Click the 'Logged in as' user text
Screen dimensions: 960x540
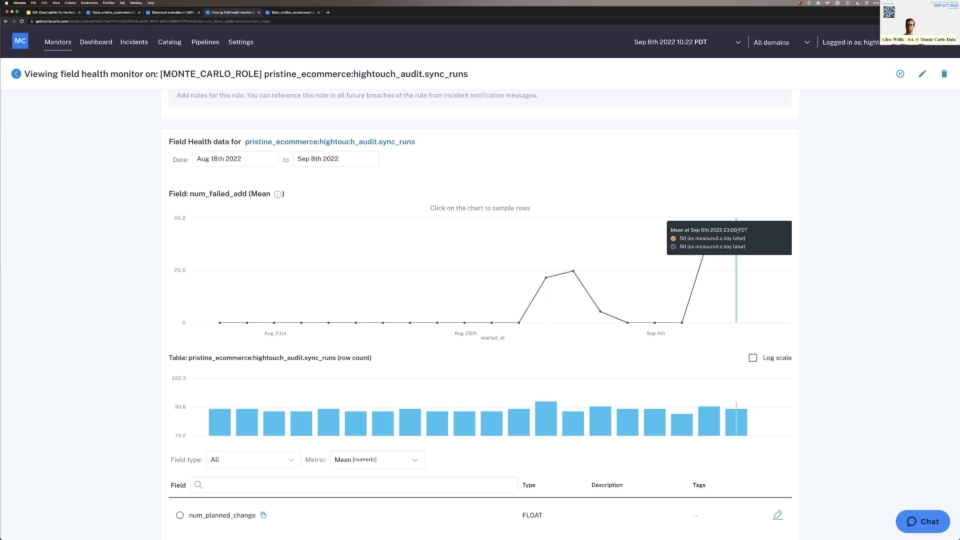click(x=850, y=42)
